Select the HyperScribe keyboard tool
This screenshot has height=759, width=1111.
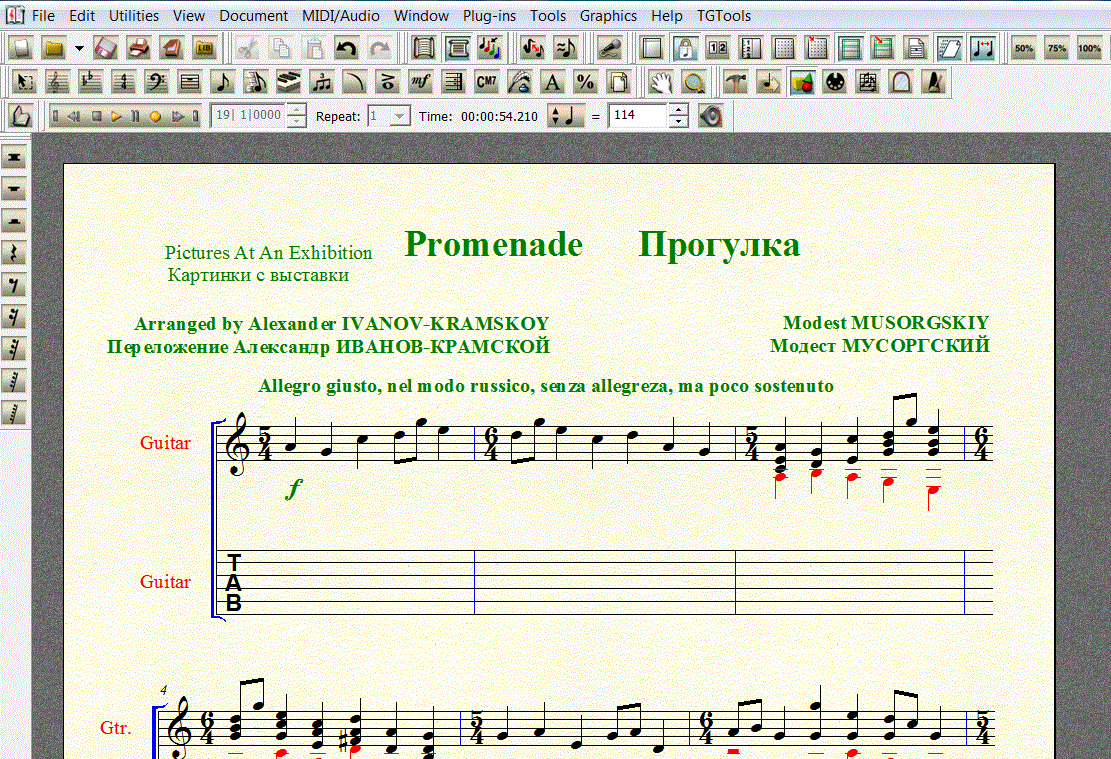coord(288,82)
